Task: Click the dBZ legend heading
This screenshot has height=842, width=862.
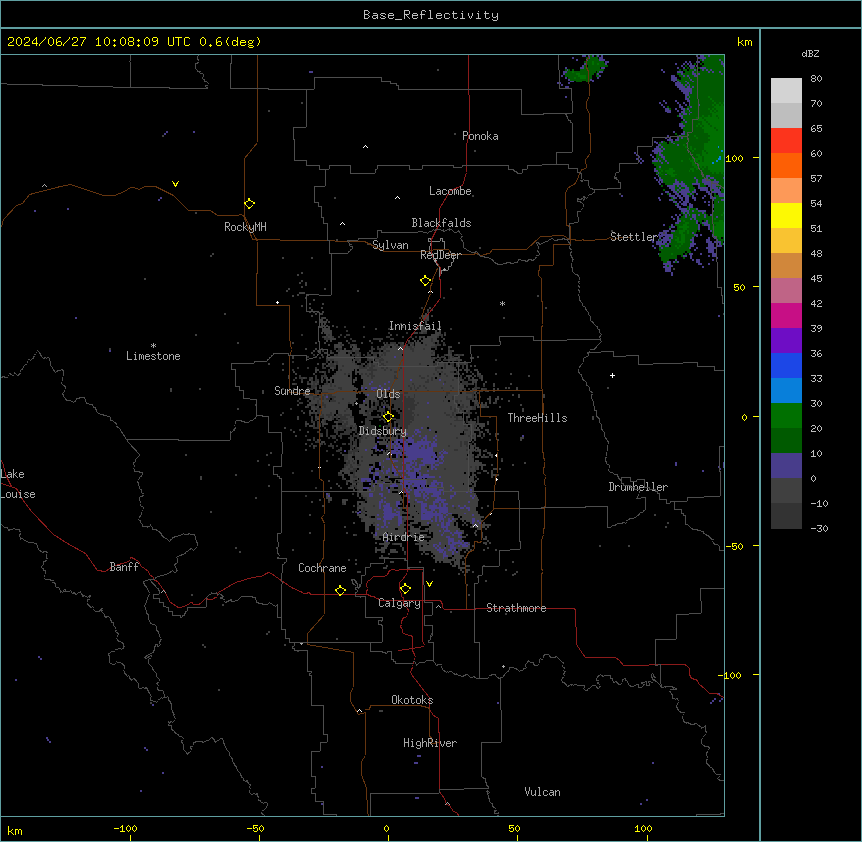Action: 810,54
